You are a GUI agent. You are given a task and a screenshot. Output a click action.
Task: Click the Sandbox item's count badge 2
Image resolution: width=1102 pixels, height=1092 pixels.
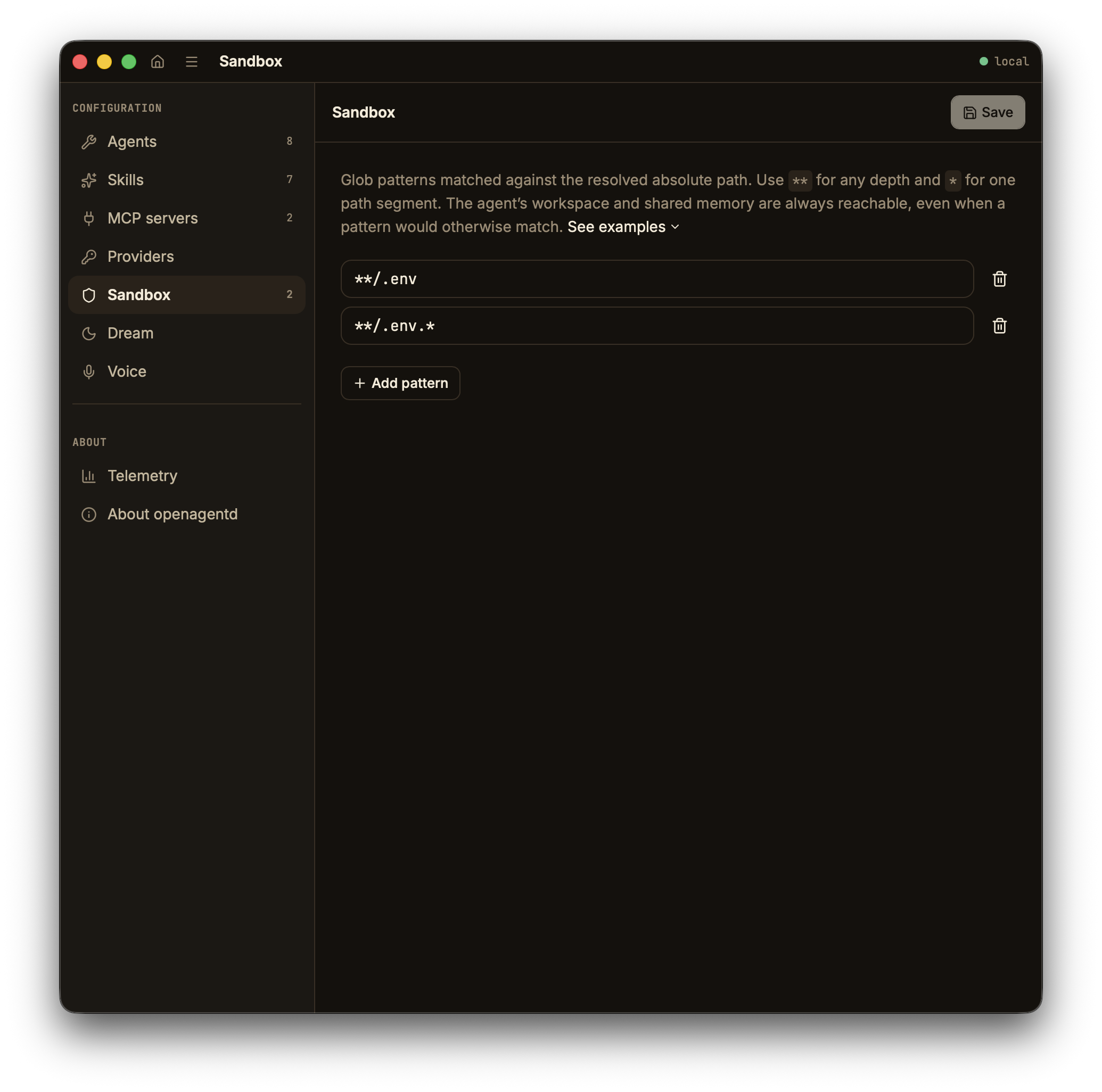[290, 294]
